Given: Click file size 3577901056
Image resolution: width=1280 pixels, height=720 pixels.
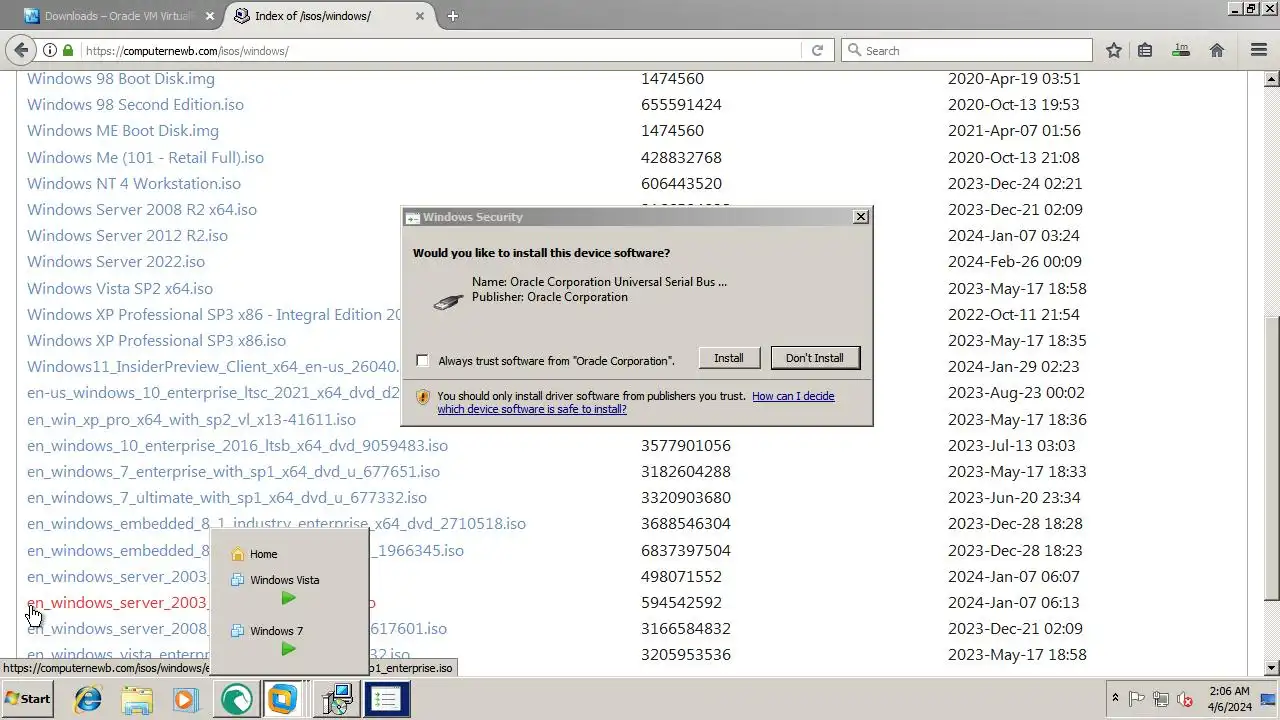Looking at the screenshot, I should (x=686, y=445).
